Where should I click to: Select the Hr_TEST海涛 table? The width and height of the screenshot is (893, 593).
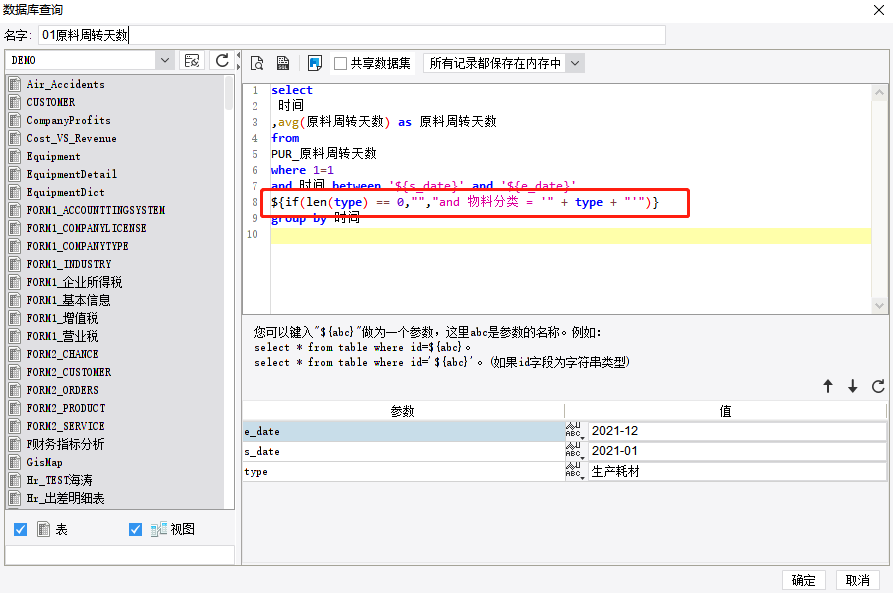click(x=59, y=480)
